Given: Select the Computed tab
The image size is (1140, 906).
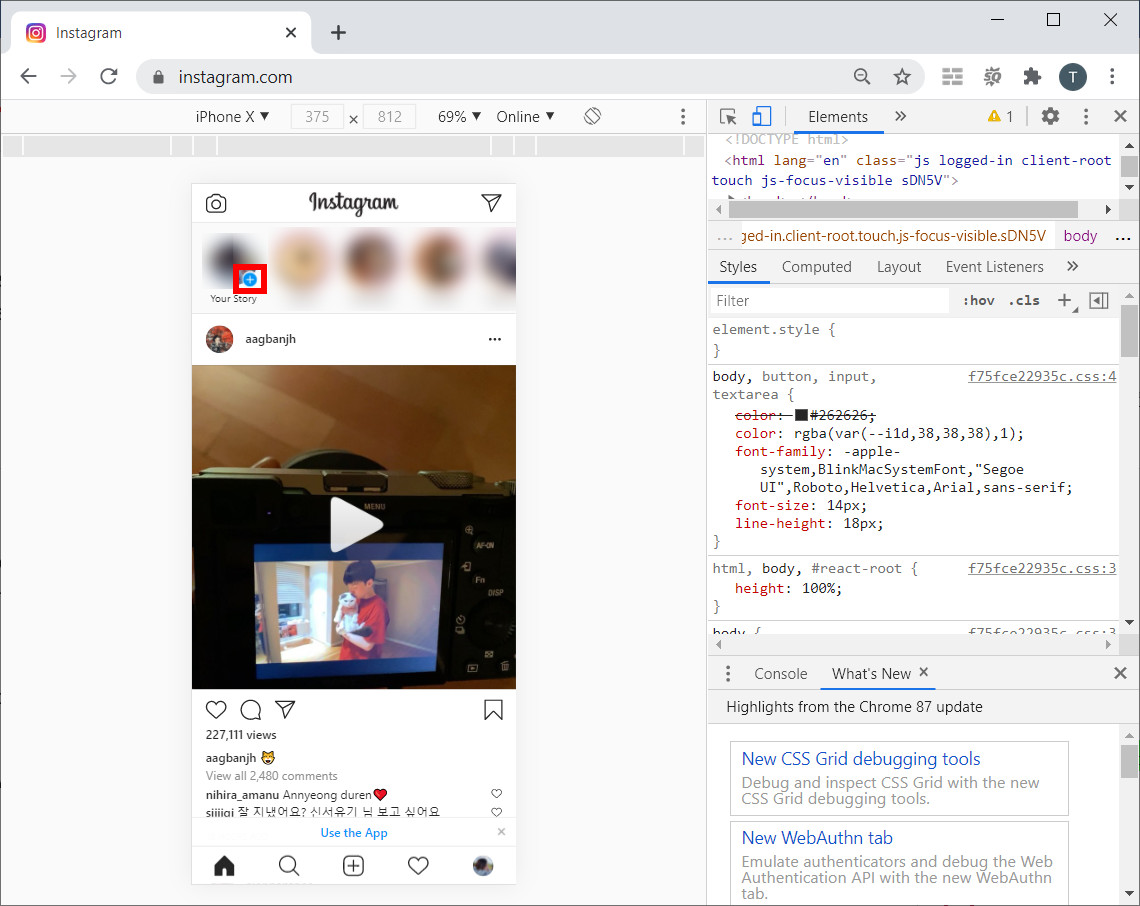Looking at the screenshot, I should click(x=816, y=267).
